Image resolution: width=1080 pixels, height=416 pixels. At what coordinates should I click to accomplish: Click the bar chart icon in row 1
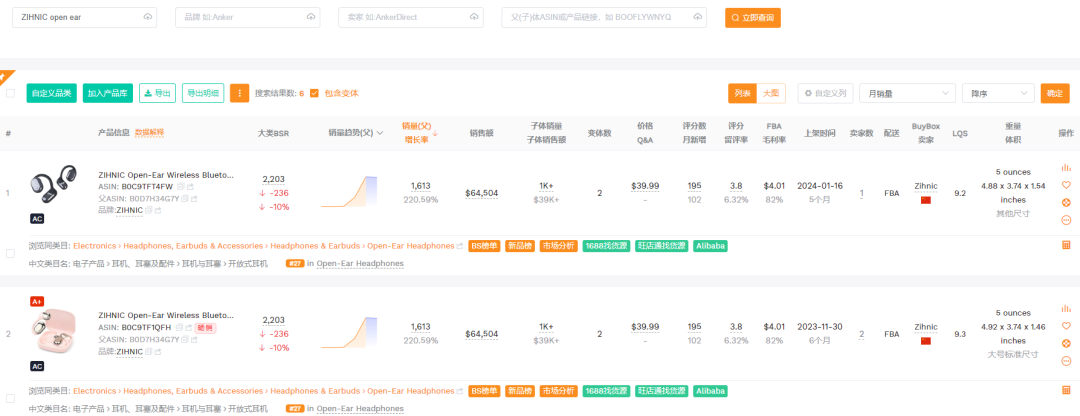(1066, 168)
